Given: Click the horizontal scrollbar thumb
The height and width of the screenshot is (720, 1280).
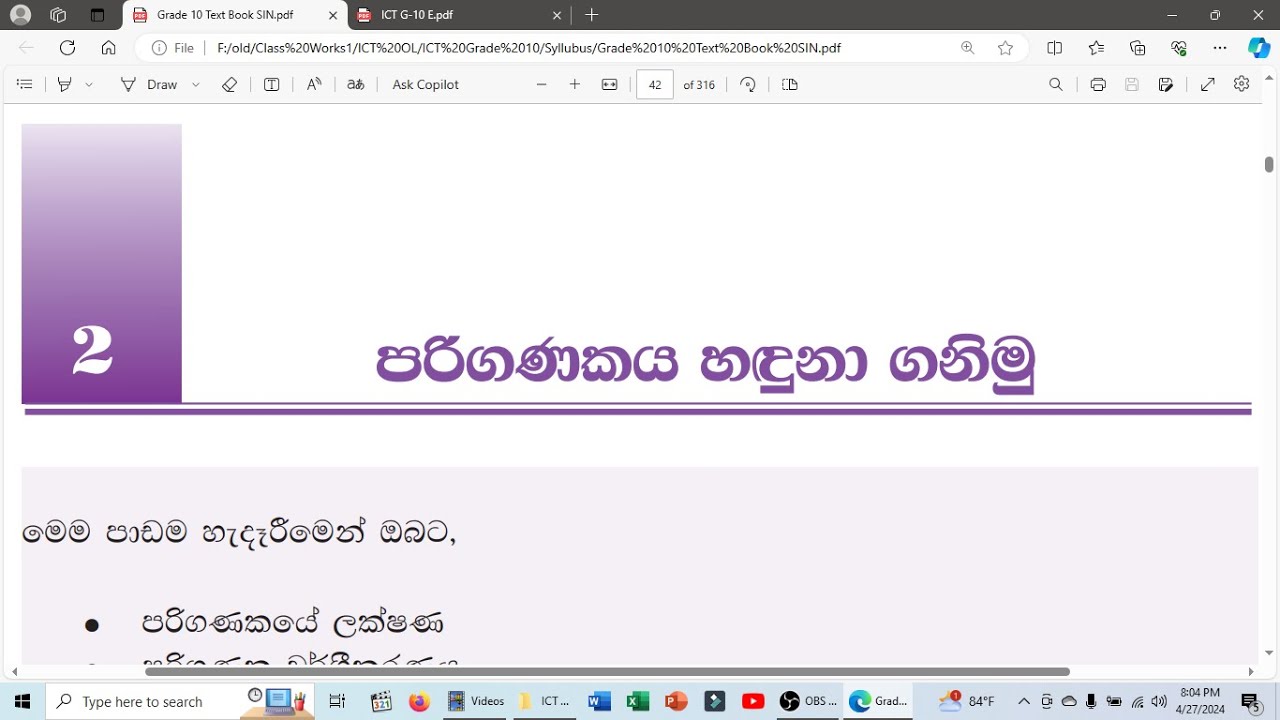Looking at the screenshot, I should click(x=607, y=672).
